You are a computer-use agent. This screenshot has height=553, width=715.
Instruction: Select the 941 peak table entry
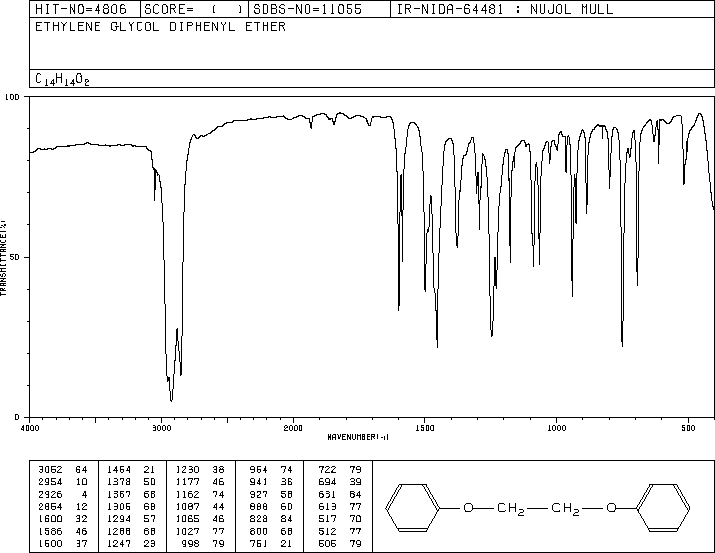click(271, 482)
